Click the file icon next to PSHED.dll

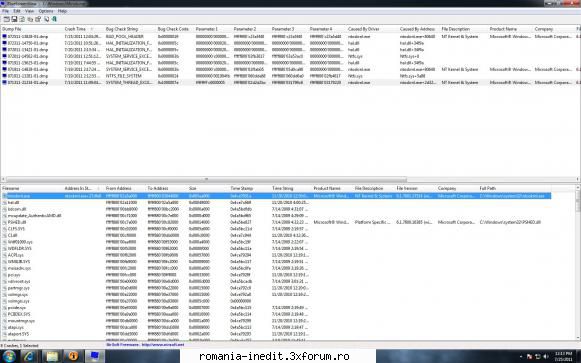pyautogui.click(x=4, y=222)
